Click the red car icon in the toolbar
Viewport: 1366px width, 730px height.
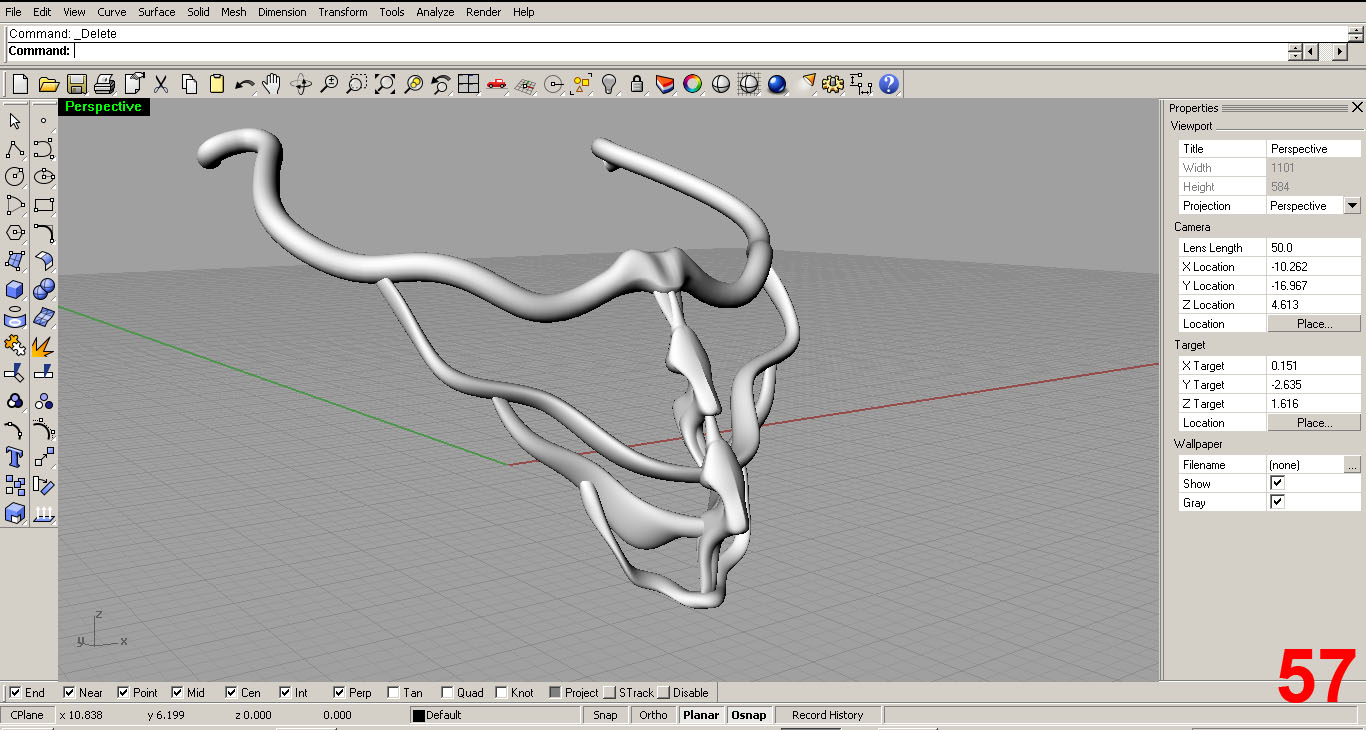(497, 85)
